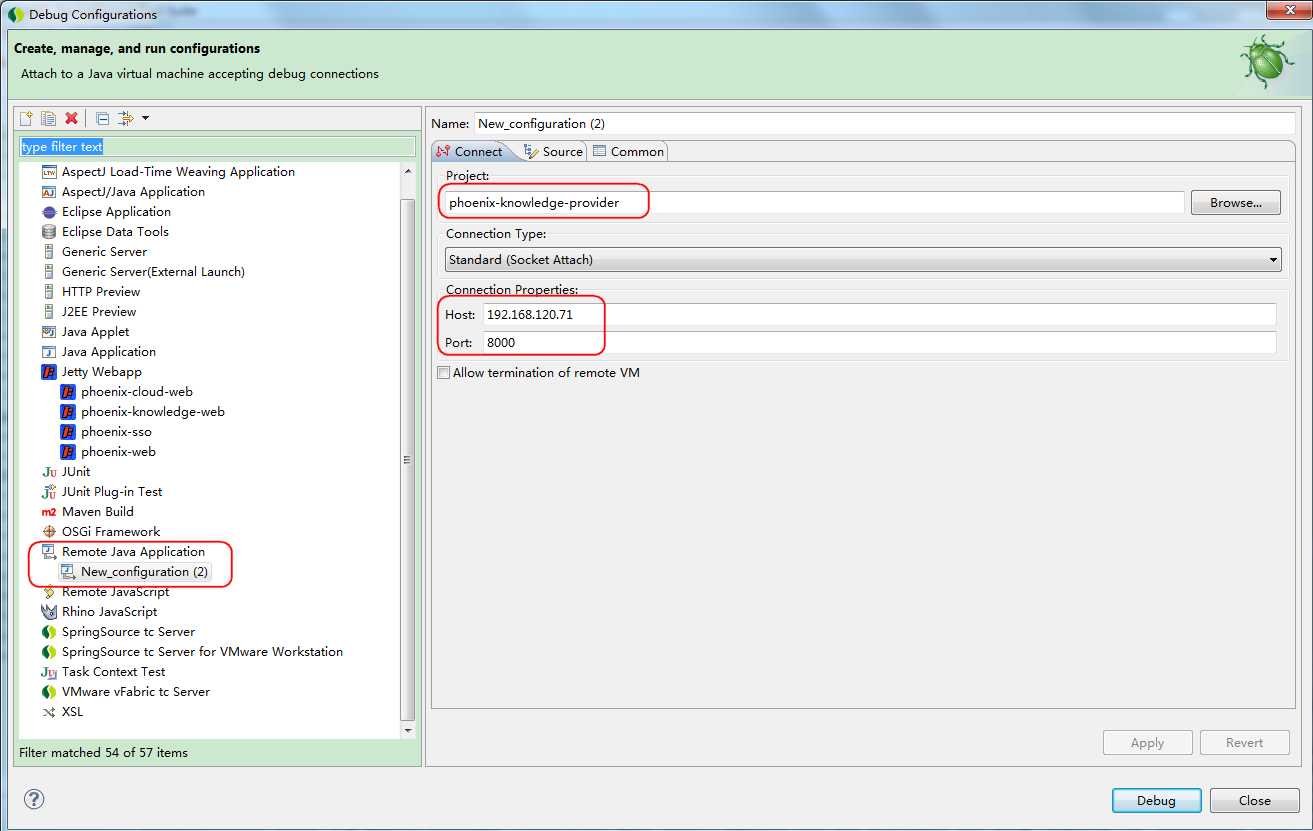Click the Remote JavaScript icon

[x=49, y=592]
